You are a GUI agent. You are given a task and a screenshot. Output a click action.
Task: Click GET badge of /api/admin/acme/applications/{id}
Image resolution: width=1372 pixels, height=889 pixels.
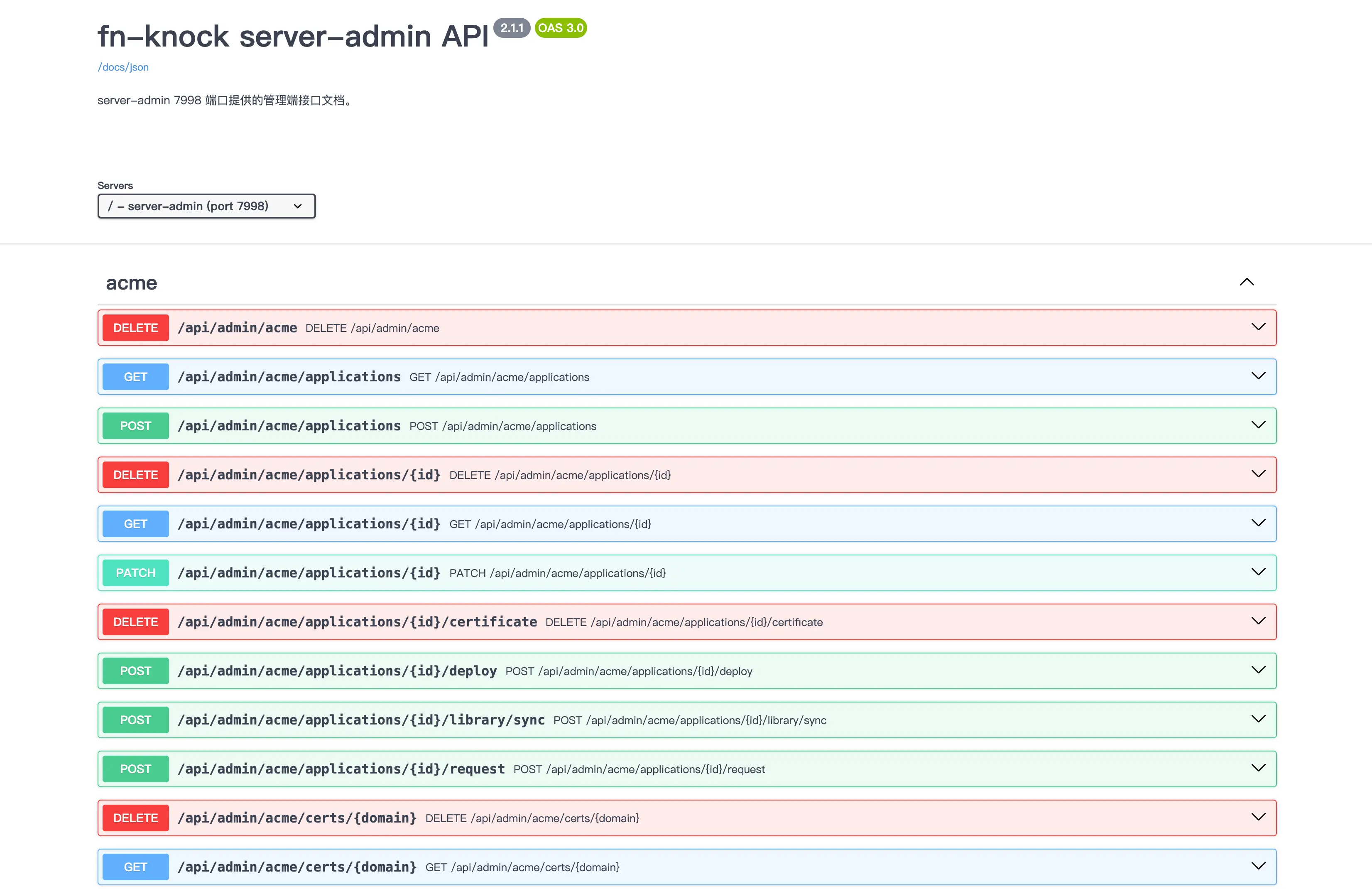click(135, 523)
